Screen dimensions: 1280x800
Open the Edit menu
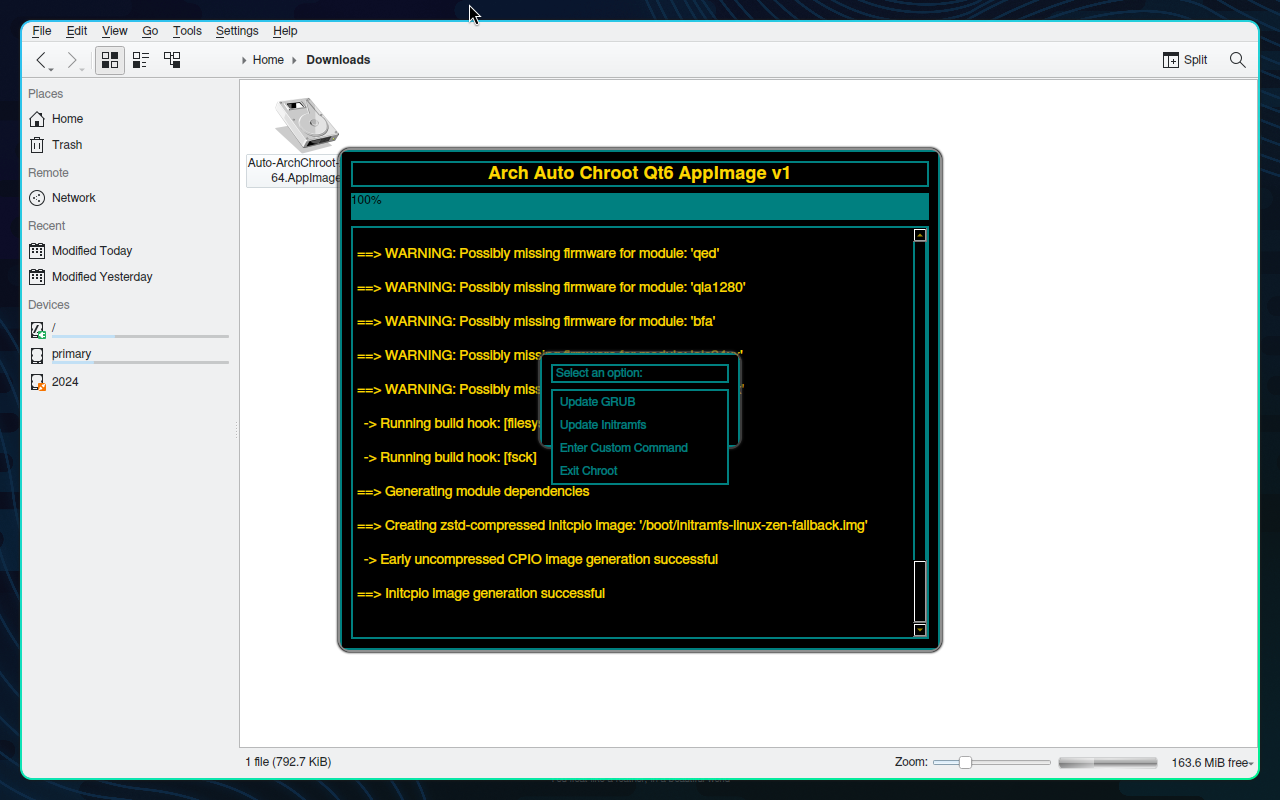coord(77,31)
